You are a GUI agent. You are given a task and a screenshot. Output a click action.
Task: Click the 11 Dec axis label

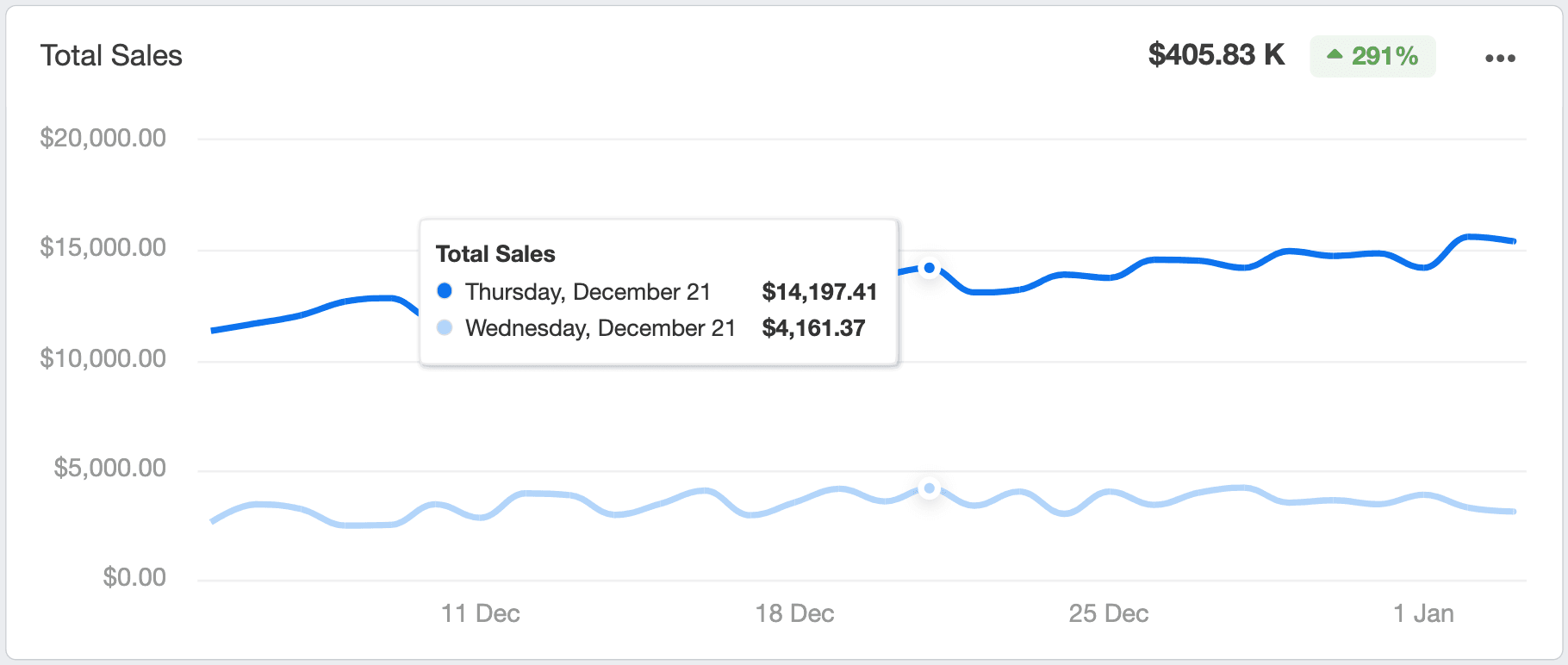[480, 613]
